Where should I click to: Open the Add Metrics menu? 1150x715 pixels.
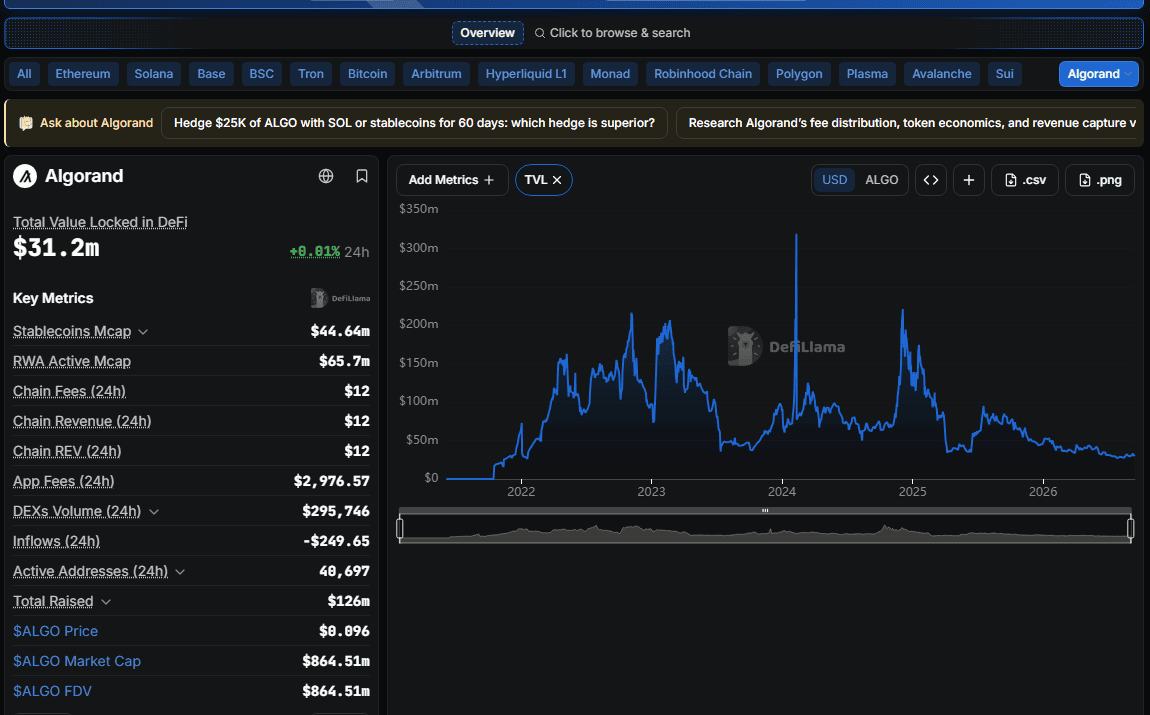tap(452, 180)
